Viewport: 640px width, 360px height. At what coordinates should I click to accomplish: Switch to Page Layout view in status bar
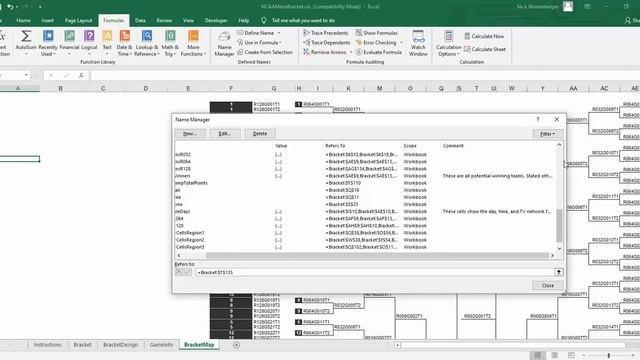pyautogui.click(x=554, y=356)
